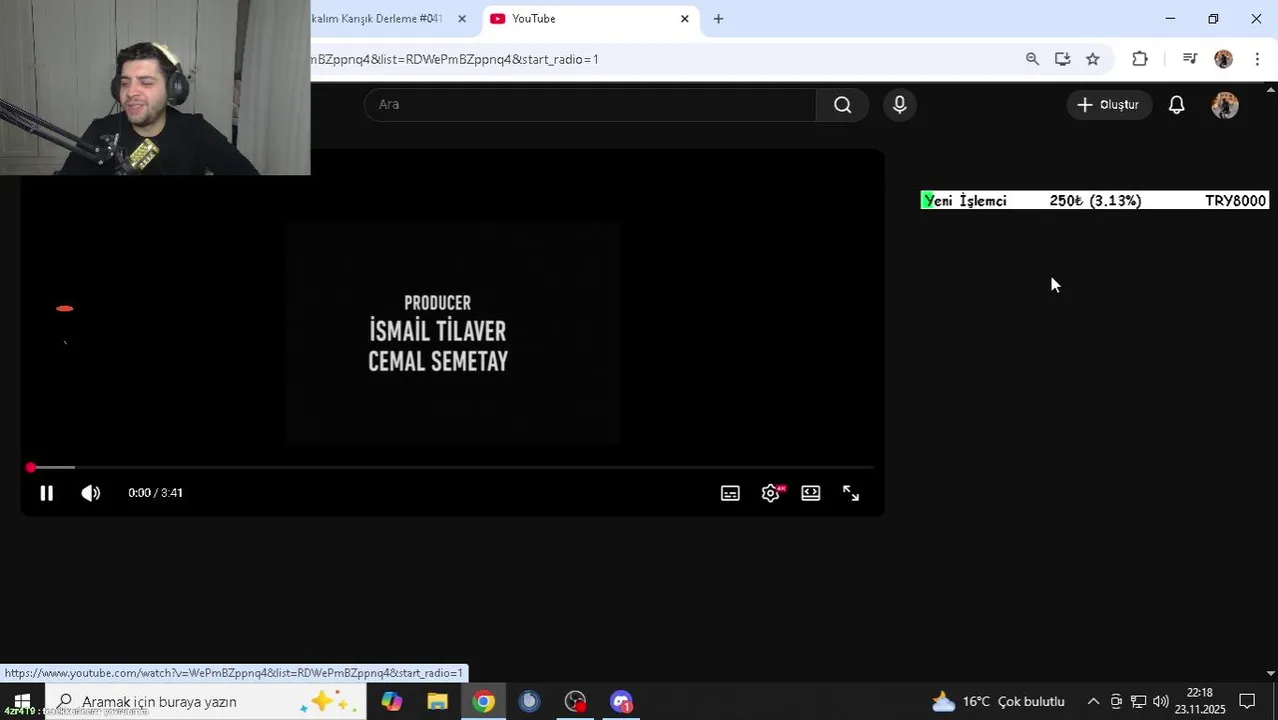Click the taskbar search box
Screen dimensions: 1278x720
pyautogui.click(x=205, y=701)
